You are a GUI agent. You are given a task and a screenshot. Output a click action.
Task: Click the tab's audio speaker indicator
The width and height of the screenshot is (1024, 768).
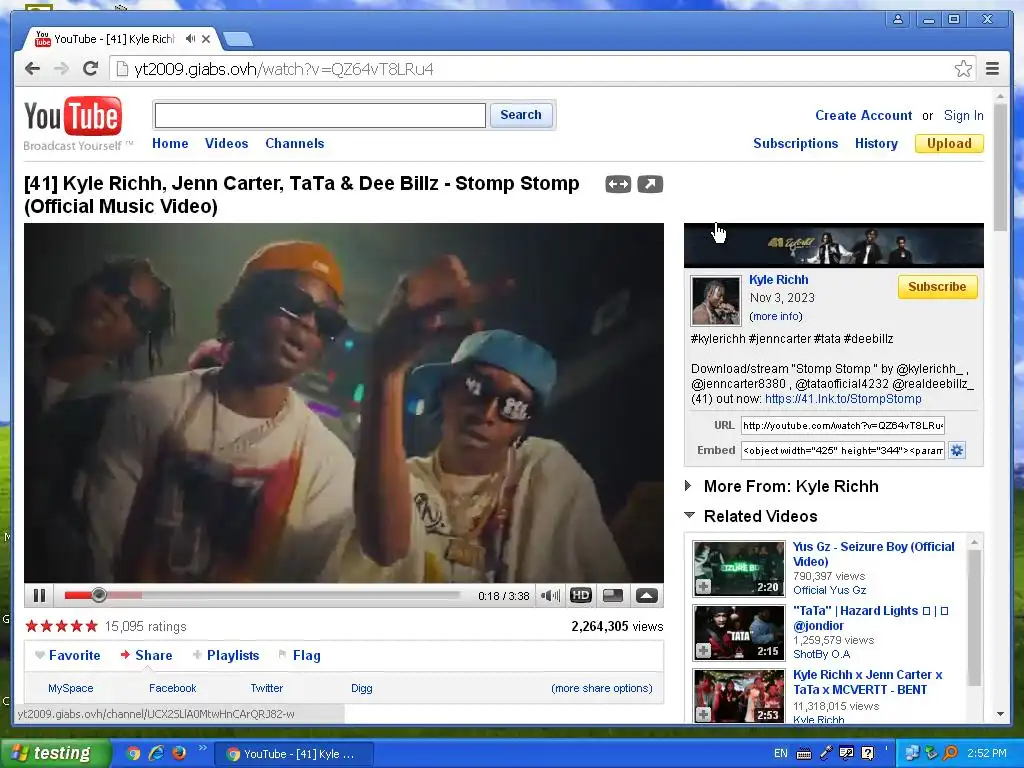[x=190, y=39]
